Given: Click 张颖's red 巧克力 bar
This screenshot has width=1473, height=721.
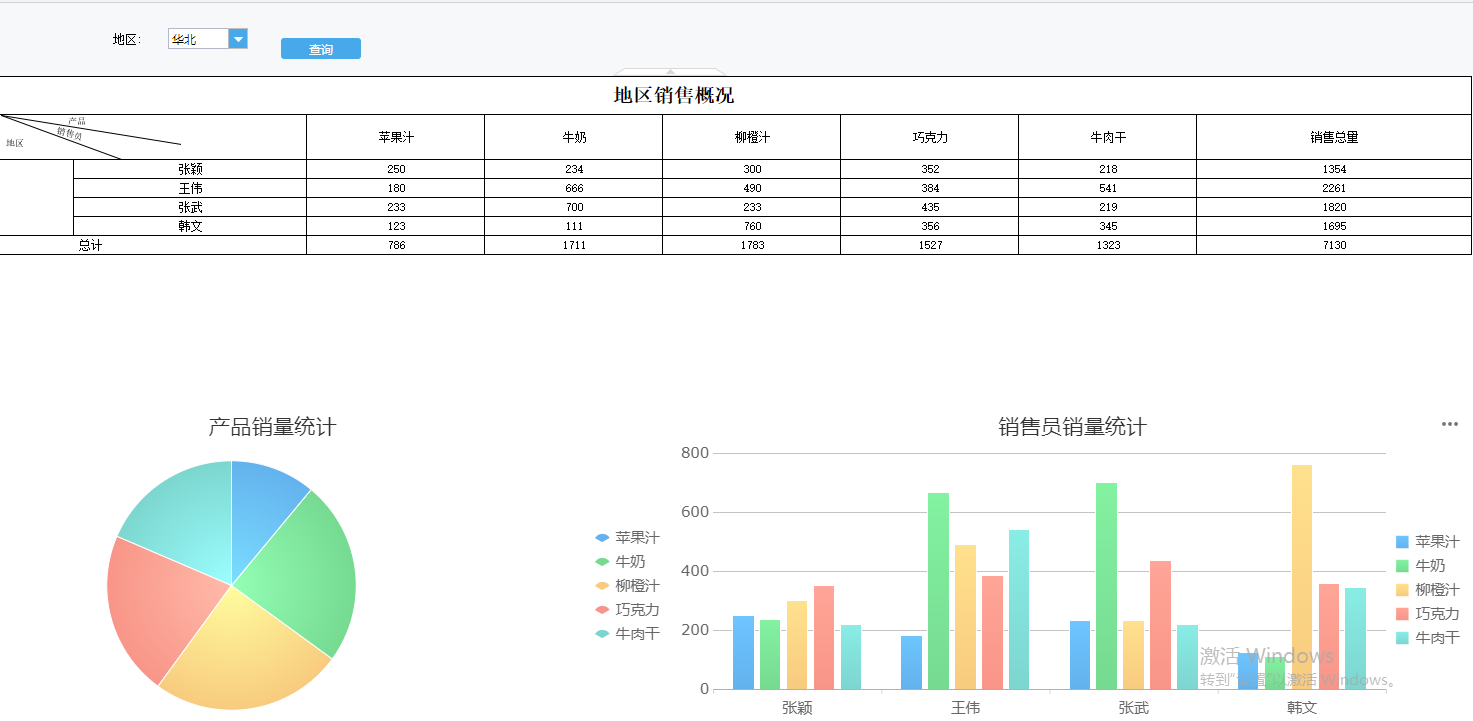Looking at the screenshot, I should tap(824, 637).
